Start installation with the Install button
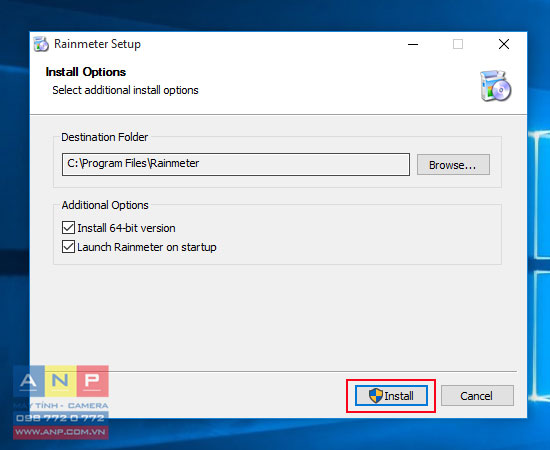The height and width of the screenshot is (450, 550). pyautogui.click(x=391, y=396)
